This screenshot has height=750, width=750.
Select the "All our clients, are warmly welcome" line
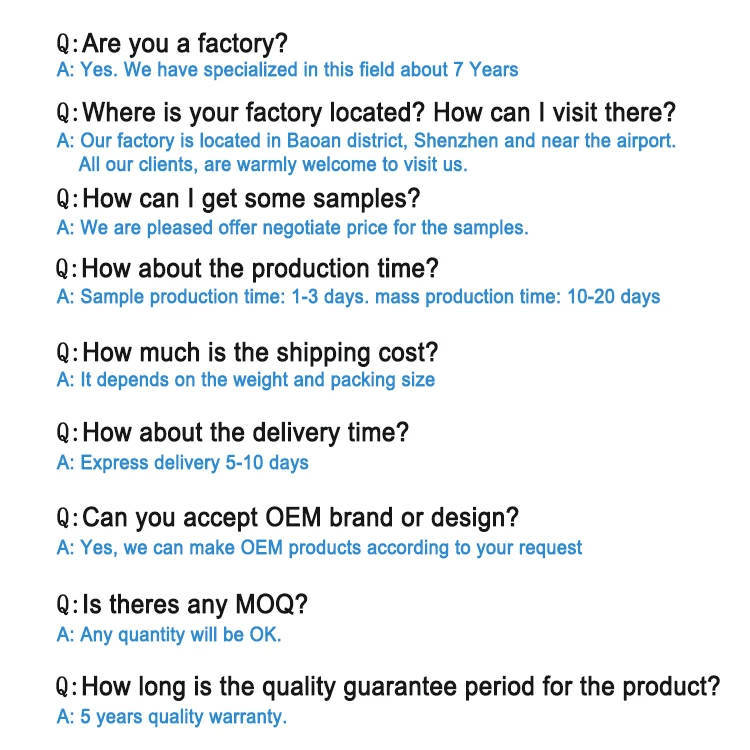pos(272,164)
